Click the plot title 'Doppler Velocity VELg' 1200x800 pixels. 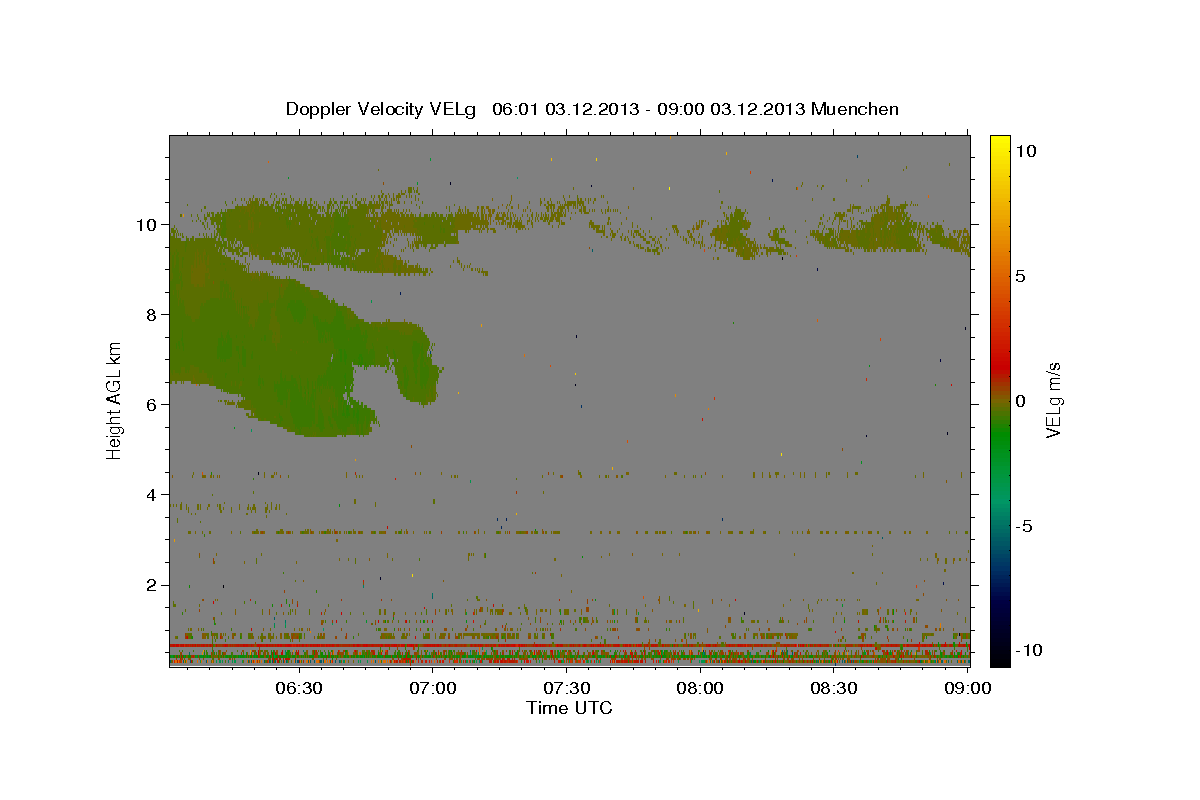380,109
